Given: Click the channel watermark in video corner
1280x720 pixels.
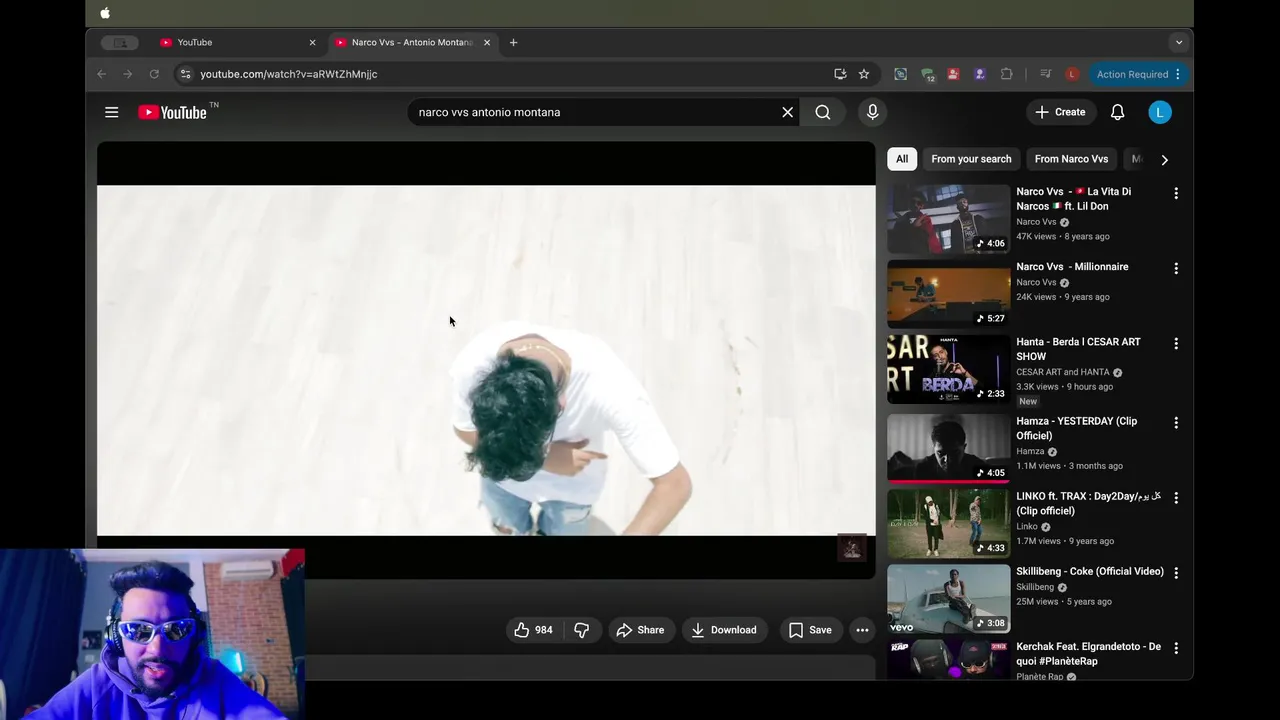Looking at the screenshot, I should coord(852,548).
